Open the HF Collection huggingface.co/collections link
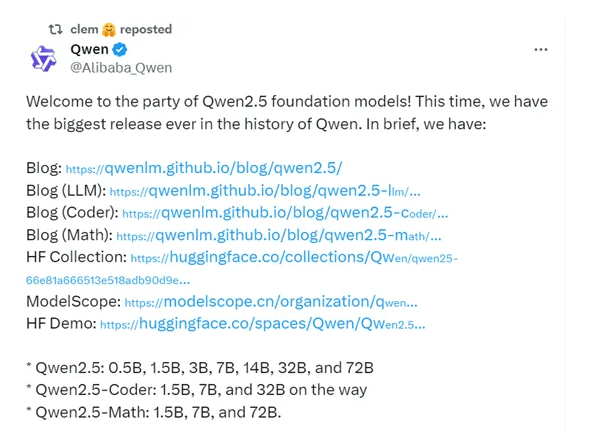Viewport: 598px width, 436px height. [294, 257]
